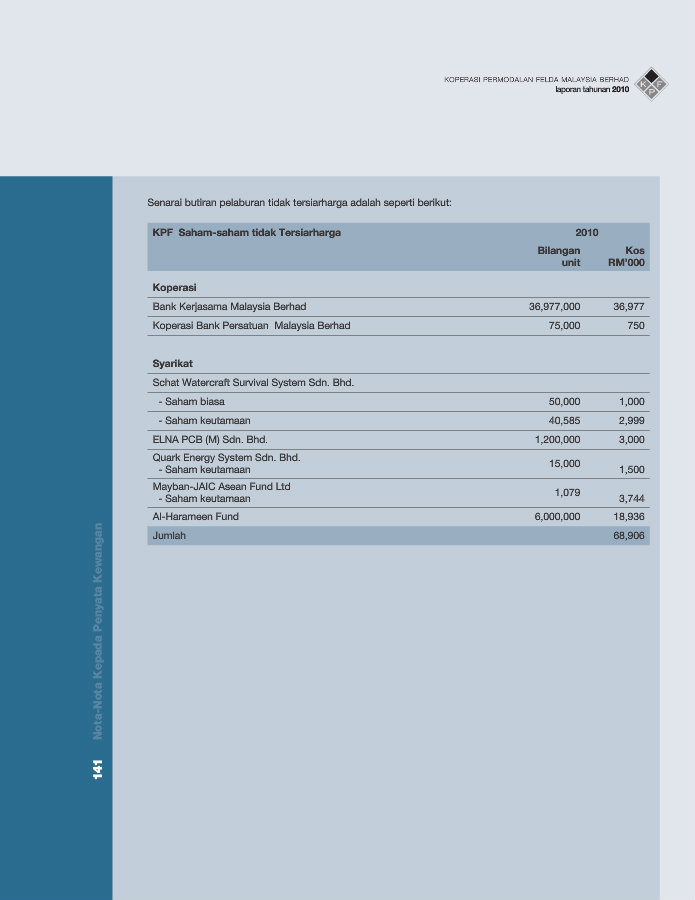This screenshot has width=695, height=900.
Task: Click the 2010 column header
Action: 586,232
